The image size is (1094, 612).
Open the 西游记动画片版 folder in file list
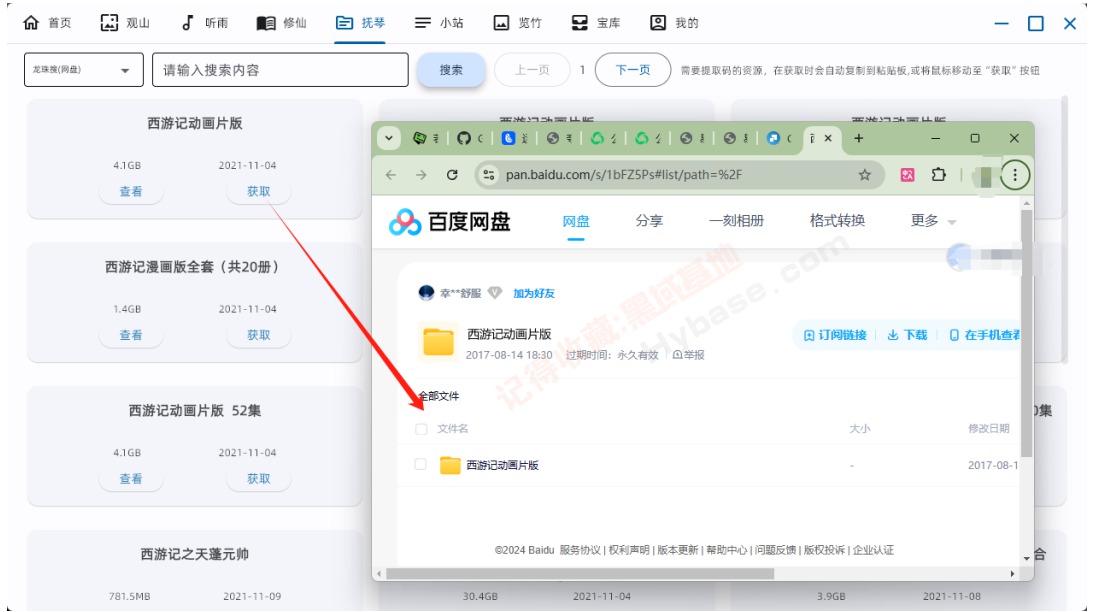coord(502,465)
